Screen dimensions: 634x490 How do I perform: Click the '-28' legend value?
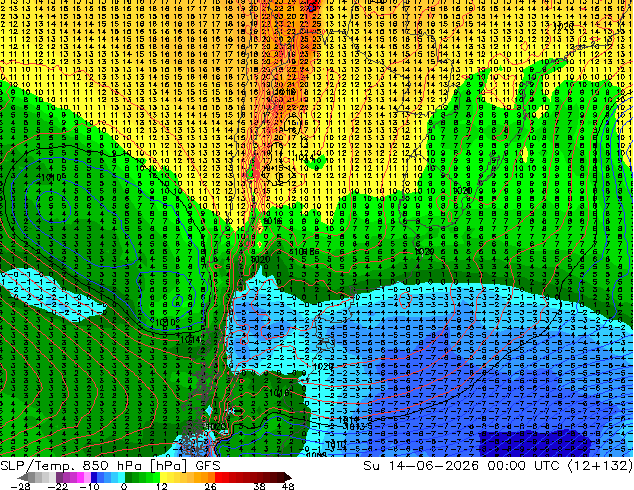coord(20,486)
